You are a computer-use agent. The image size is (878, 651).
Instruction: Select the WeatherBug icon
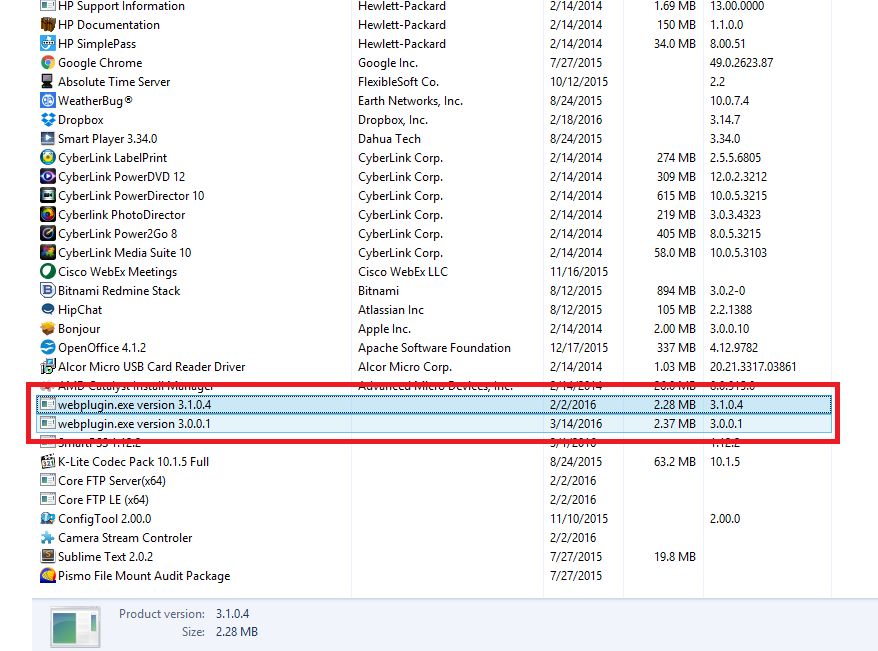(x=48, y=101)
